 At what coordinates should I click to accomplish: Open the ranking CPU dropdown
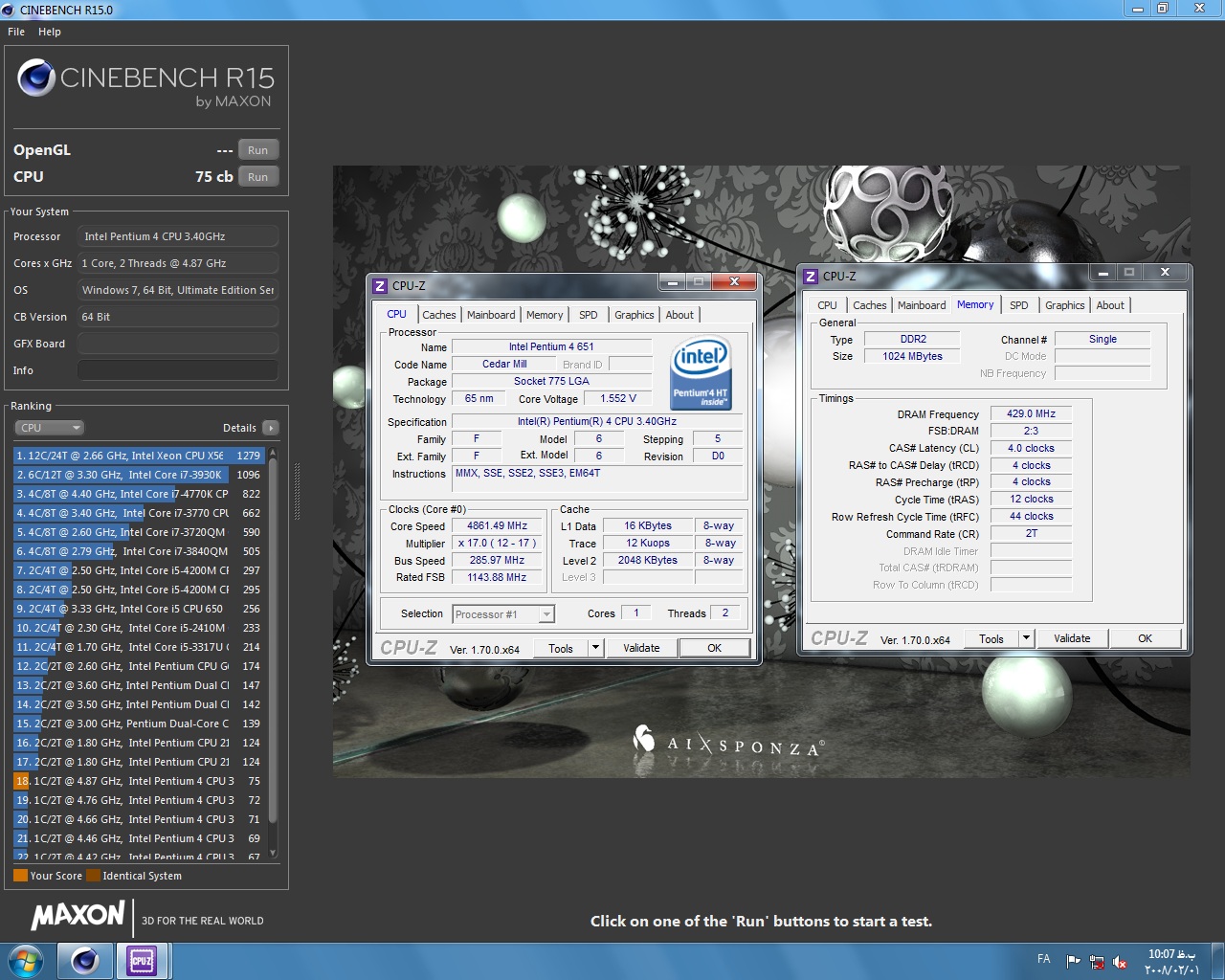point(49,428)
